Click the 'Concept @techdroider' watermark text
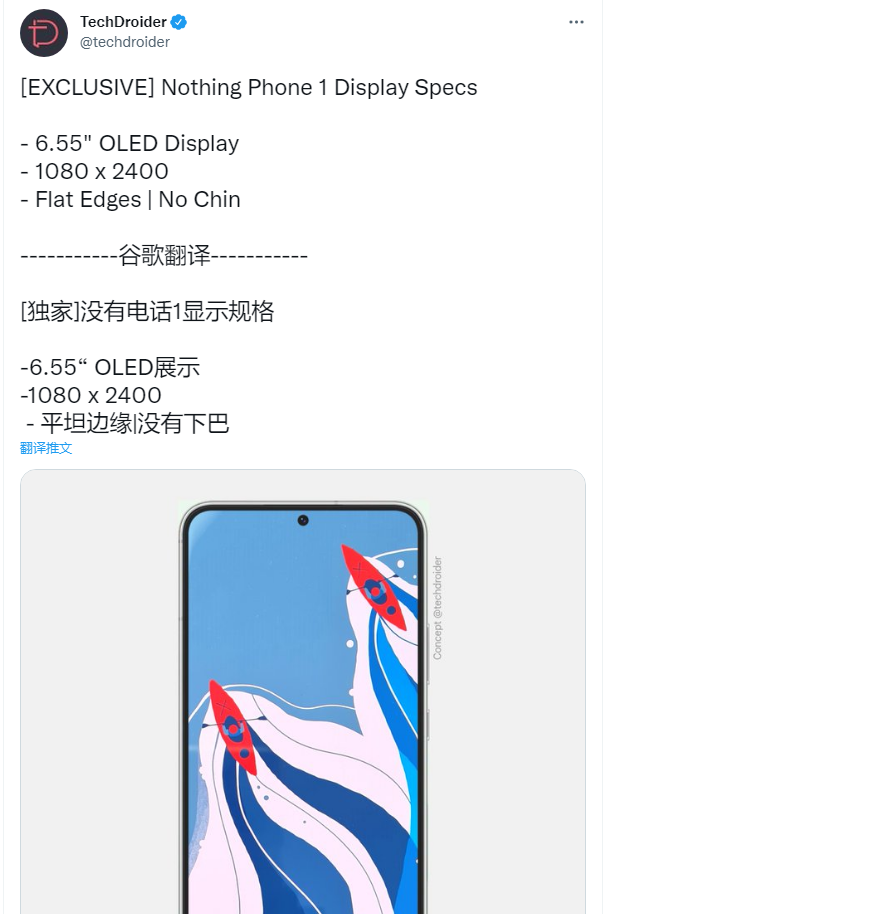Viewport: 896px width, 914px height. point(437,608)
